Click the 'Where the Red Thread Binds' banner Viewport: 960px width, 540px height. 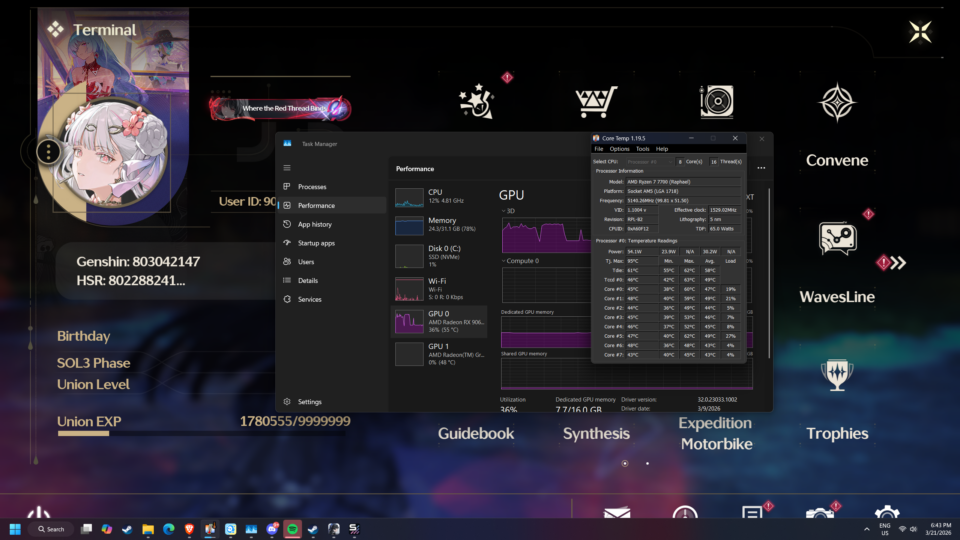click(x=280, y=108)
